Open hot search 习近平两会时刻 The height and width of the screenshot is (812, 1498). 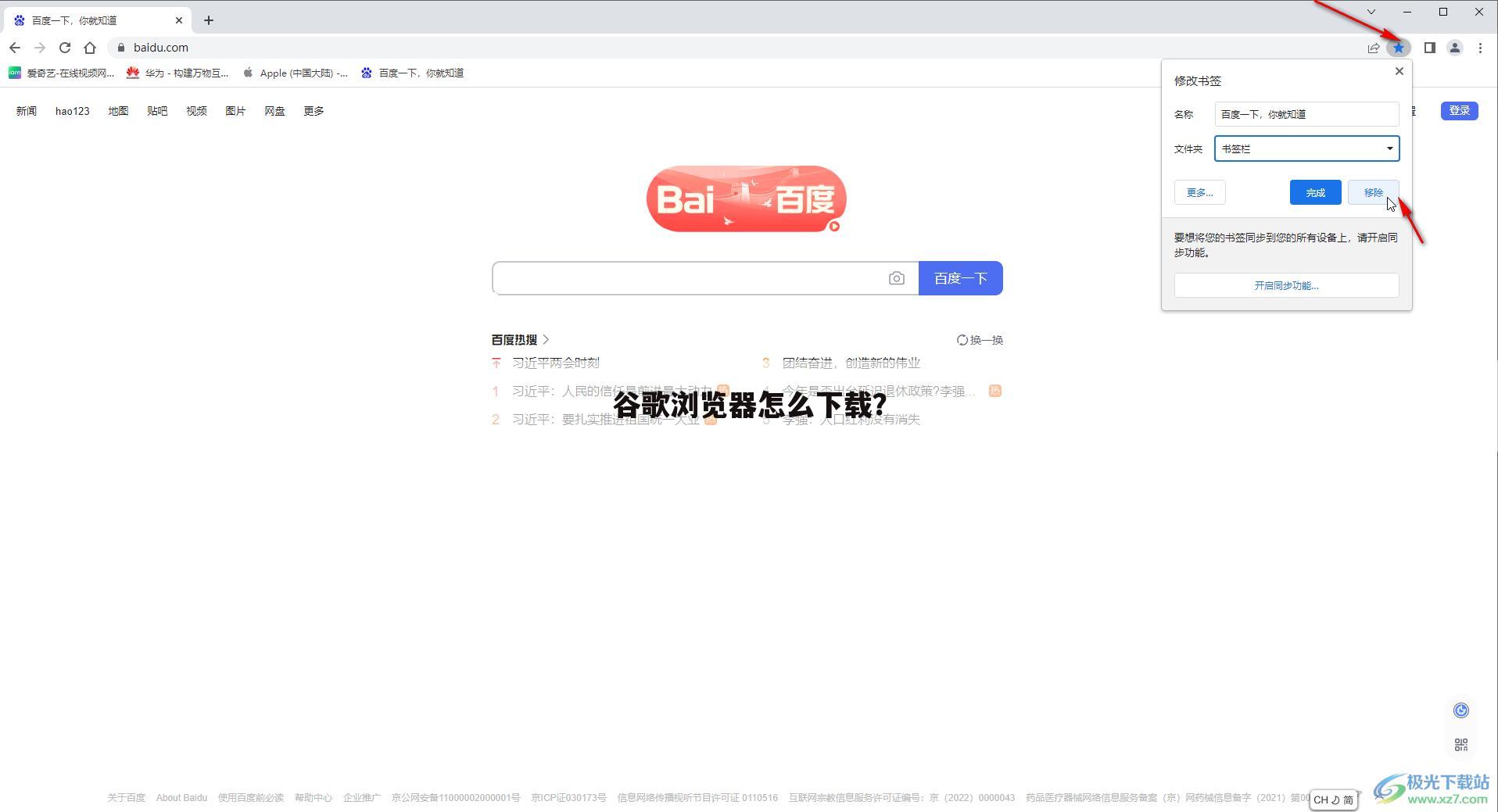click(x=556, y=363)
